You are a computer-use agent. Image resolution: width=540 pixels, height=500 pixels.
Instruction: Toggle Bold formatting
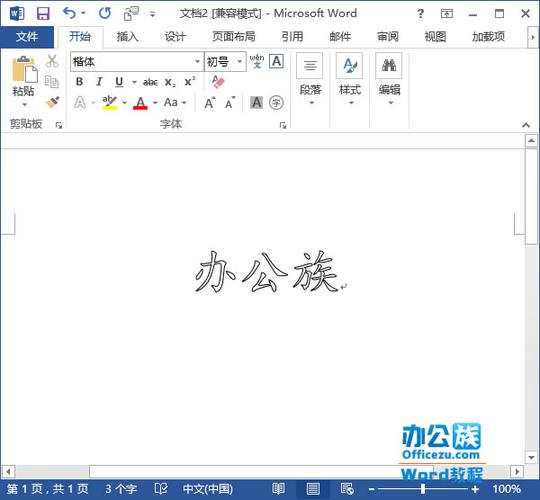(80, 82)
